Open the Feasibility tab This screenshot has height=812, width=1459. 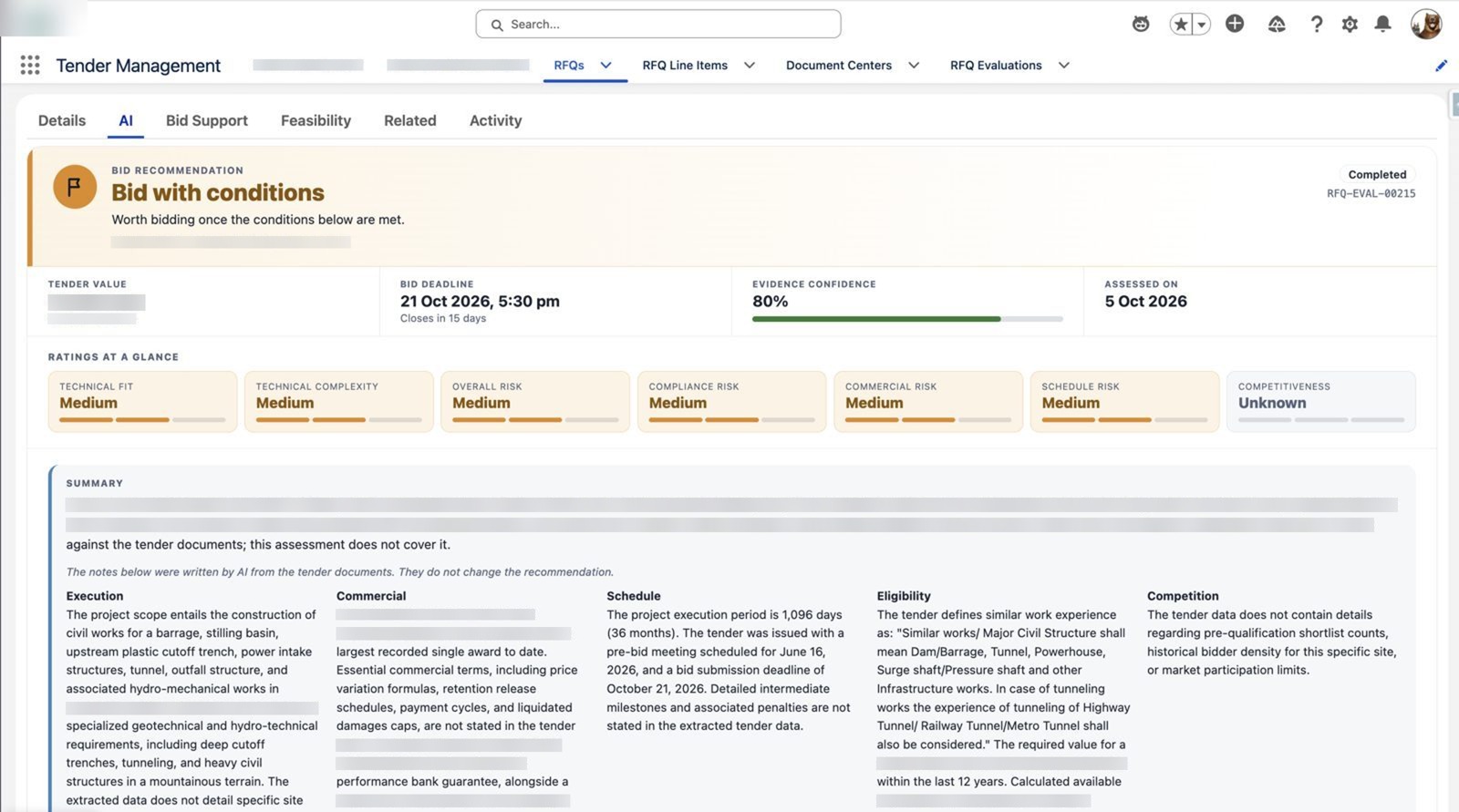(x=316, y=120)
